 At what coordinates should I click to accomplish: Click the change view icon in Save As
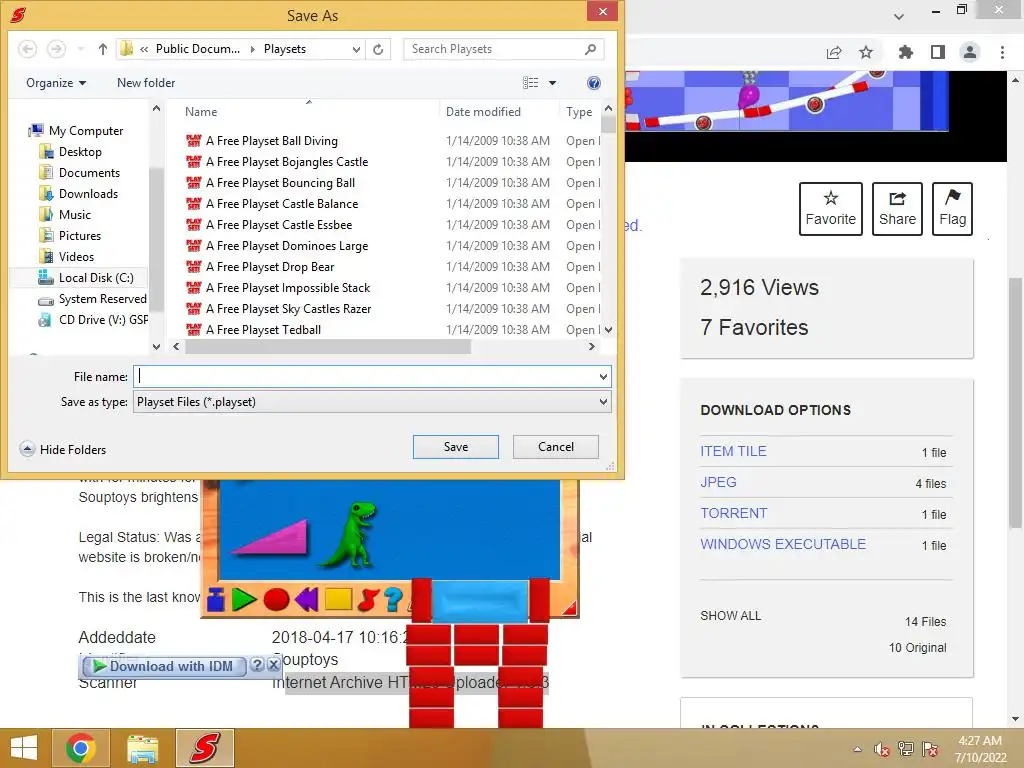click(531, 83)
